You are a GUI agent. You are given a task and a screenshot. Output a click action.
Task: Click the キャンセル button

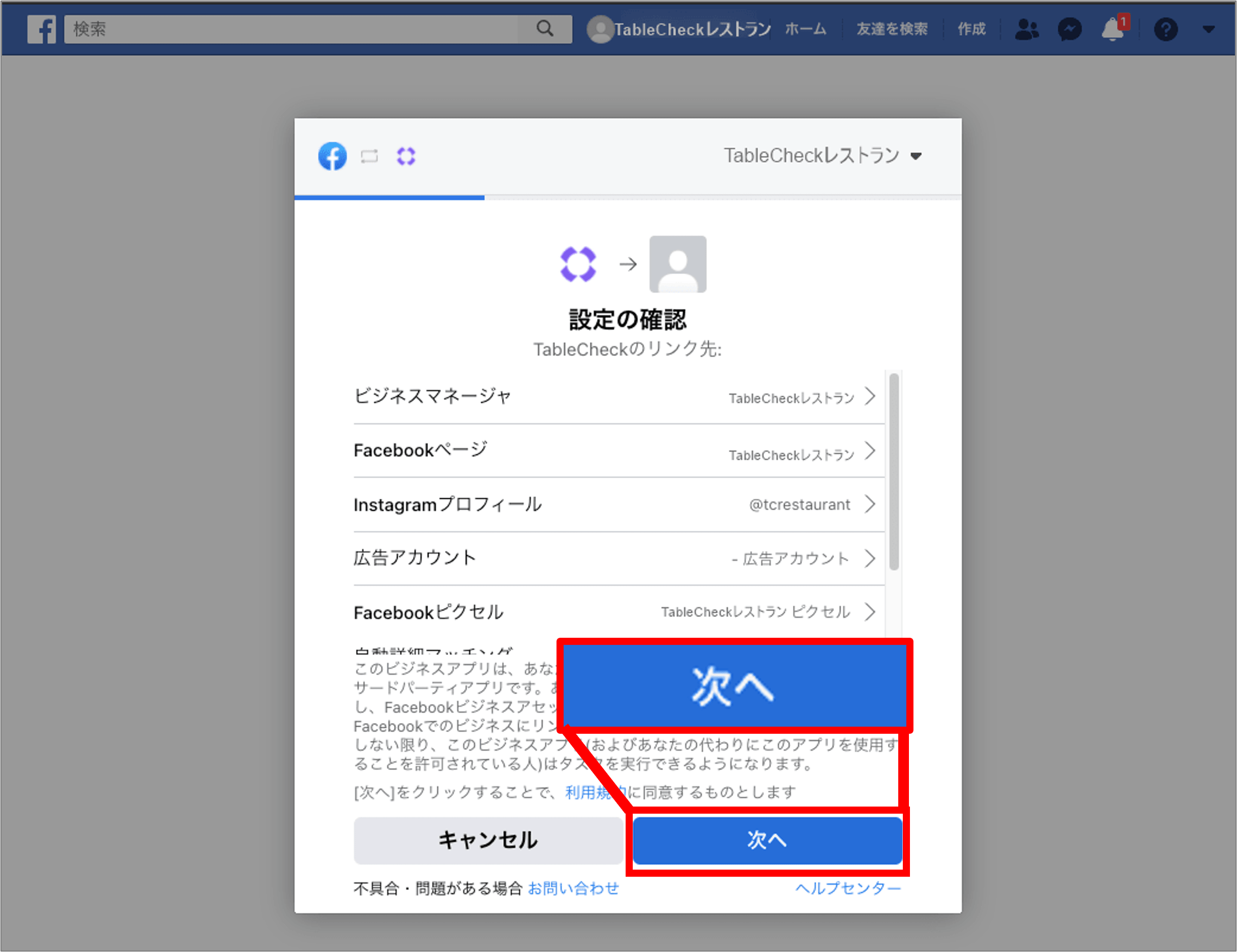click(488, 841)
